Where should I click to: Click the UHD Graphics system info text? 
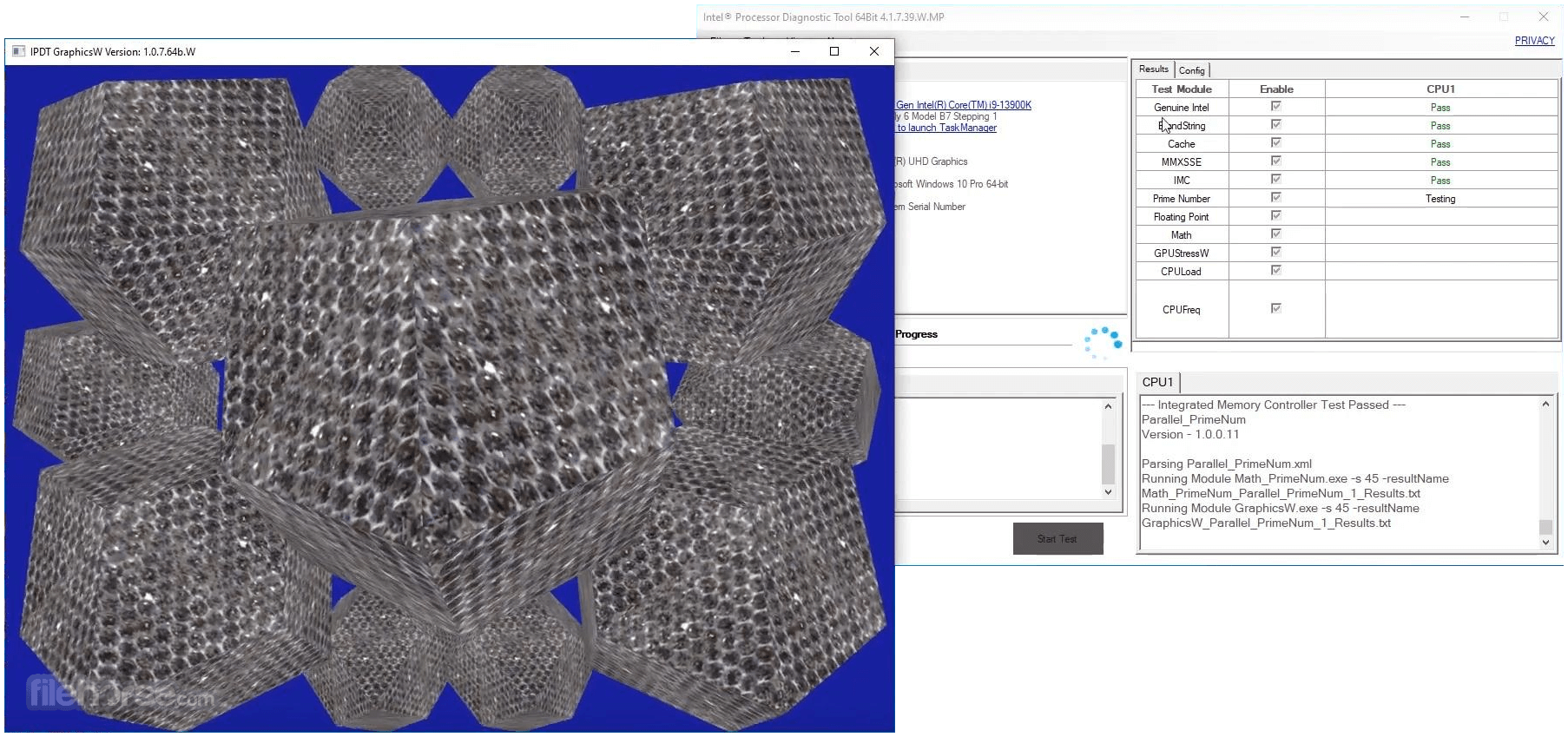(932, 161)
